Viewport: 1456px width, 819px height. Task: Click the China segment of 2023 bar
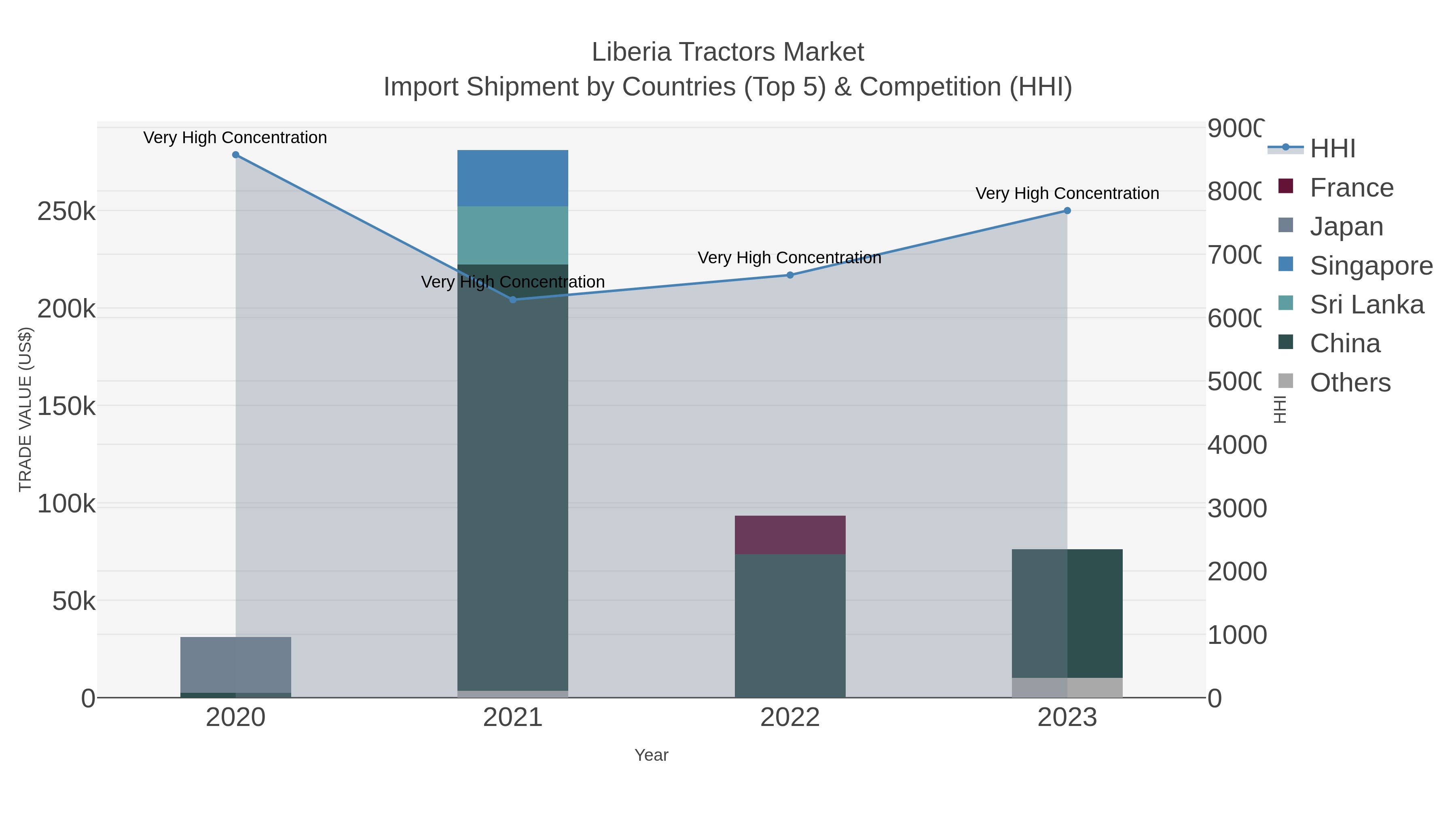1067,613
